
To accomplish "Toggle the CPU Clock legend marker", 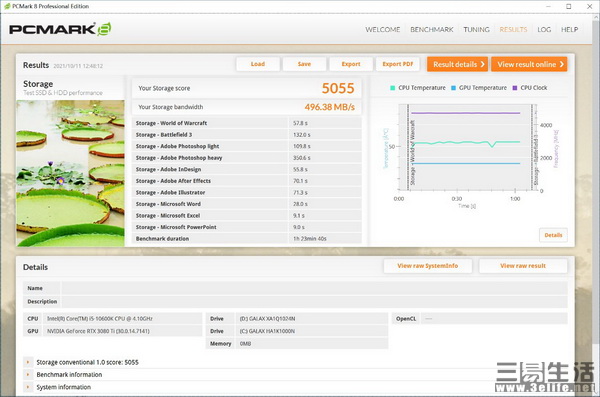I will (515, 88).
